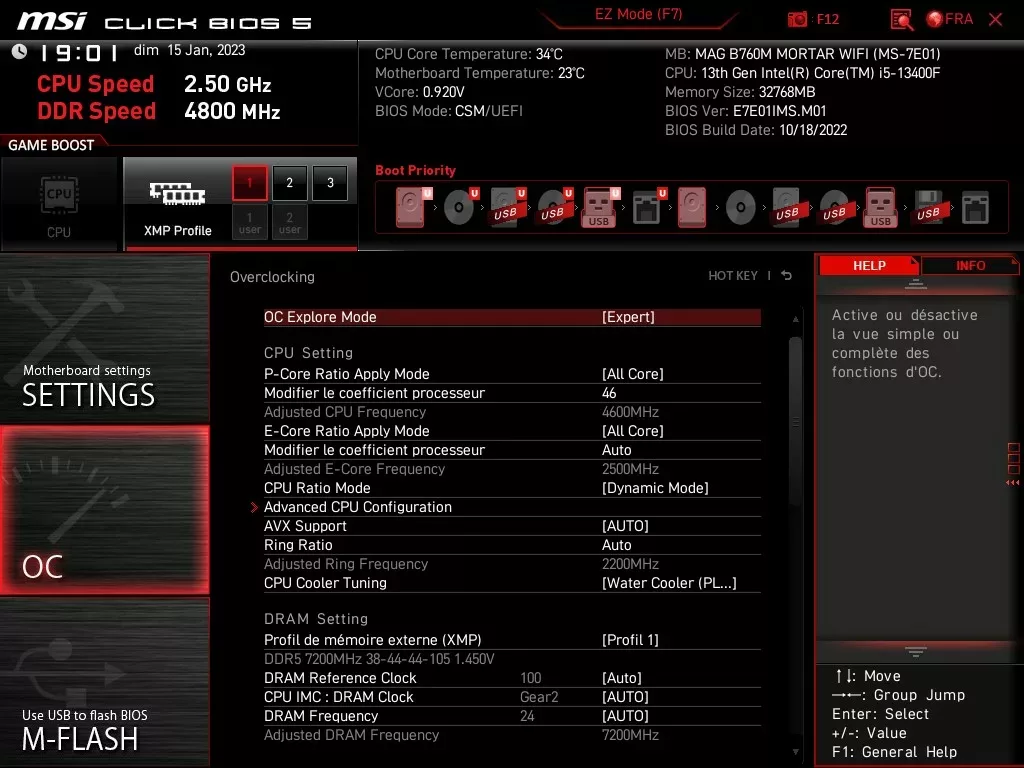Screen dimensions: 1024x768
Task: Enable XMP Profile 3
Action: tap(329, 183)
